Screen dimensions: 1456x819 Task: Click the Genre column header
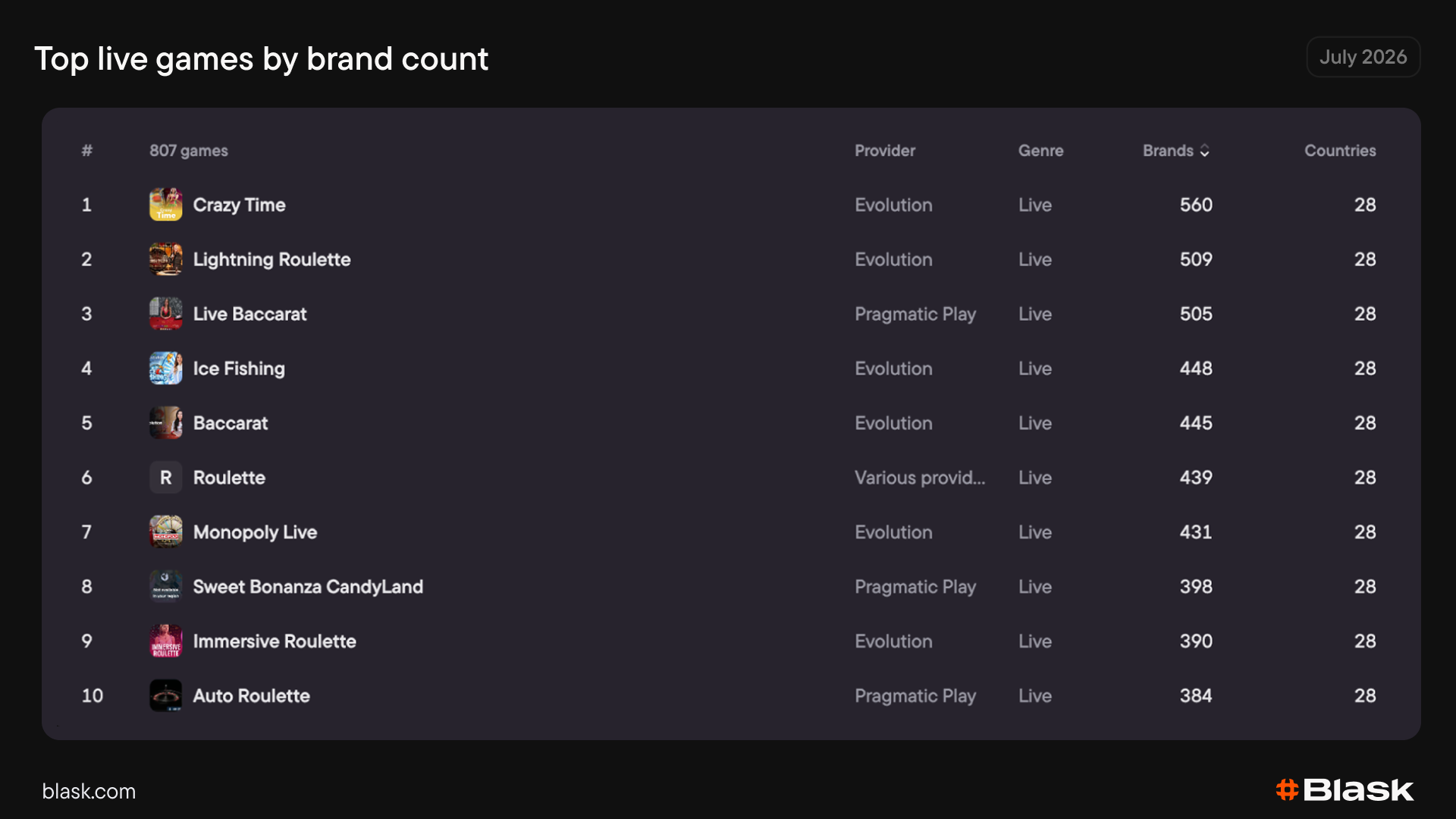[1040, 151]
